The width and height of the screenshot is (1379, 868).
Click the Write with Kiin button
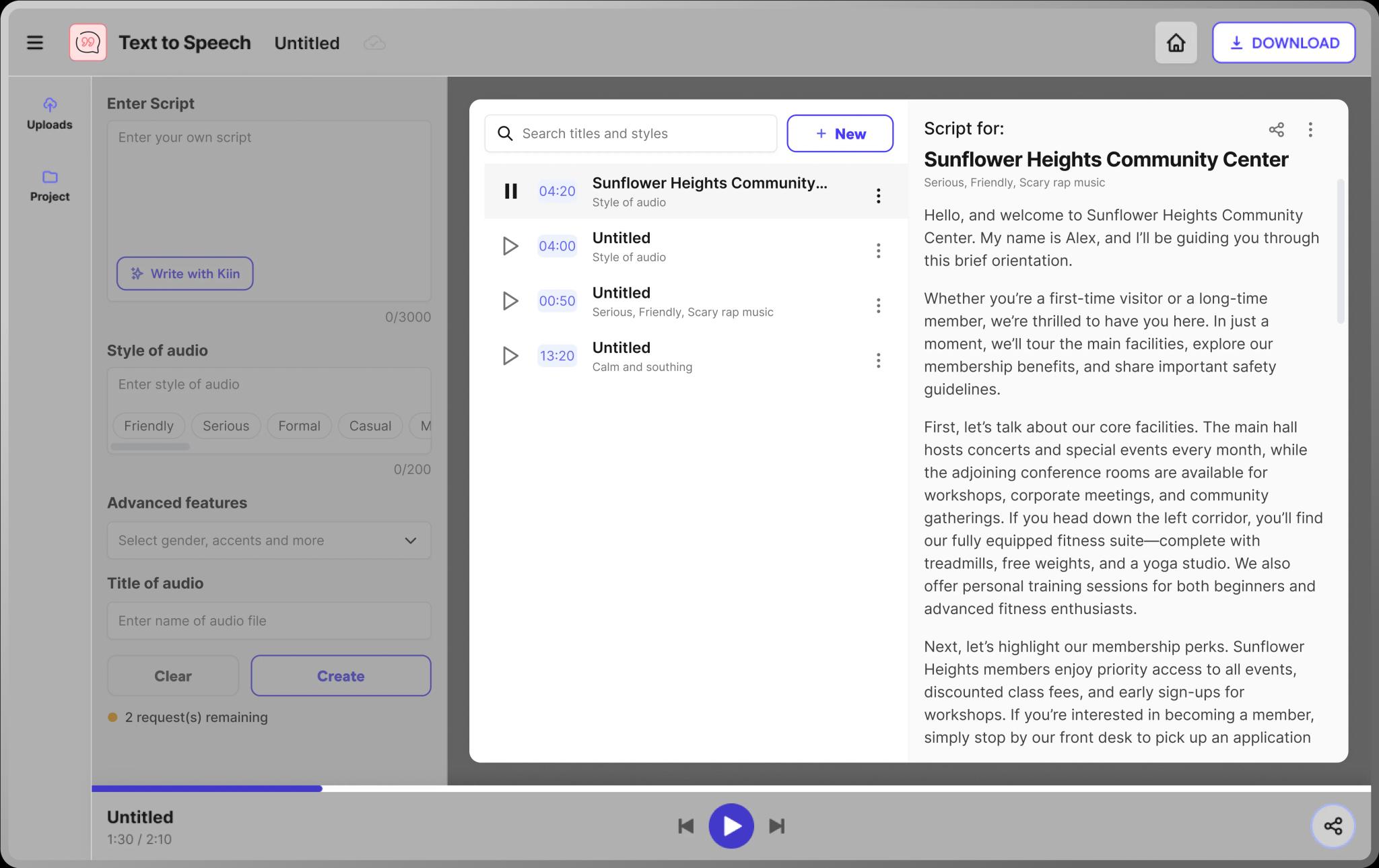click(184, 273)
